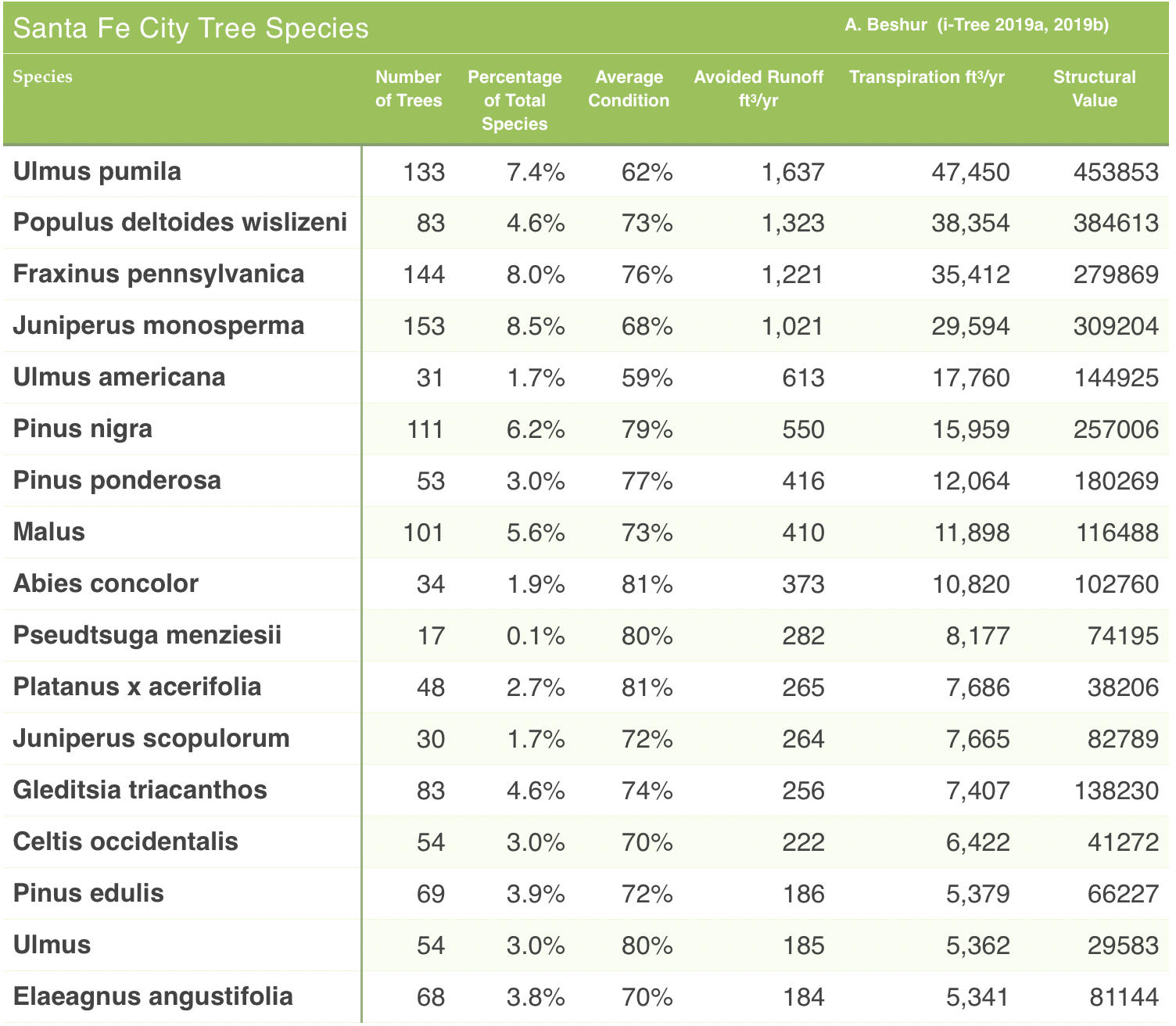
Task: Click Platanus x acerifolia runoff value 265
Action: pyautogui.click(x=803, y=687)
